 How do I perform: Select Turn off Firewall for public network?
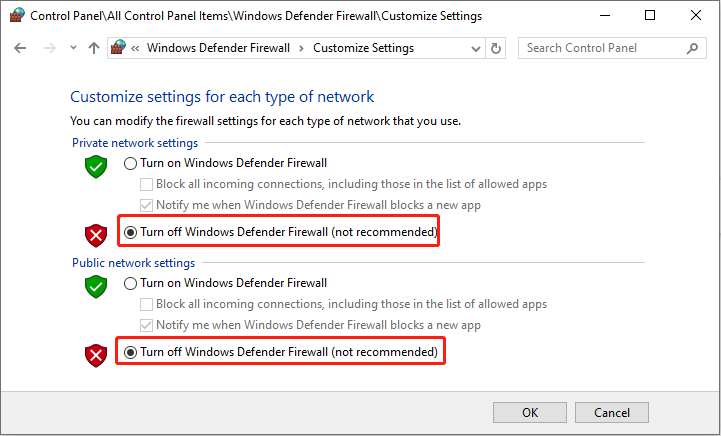130,352
